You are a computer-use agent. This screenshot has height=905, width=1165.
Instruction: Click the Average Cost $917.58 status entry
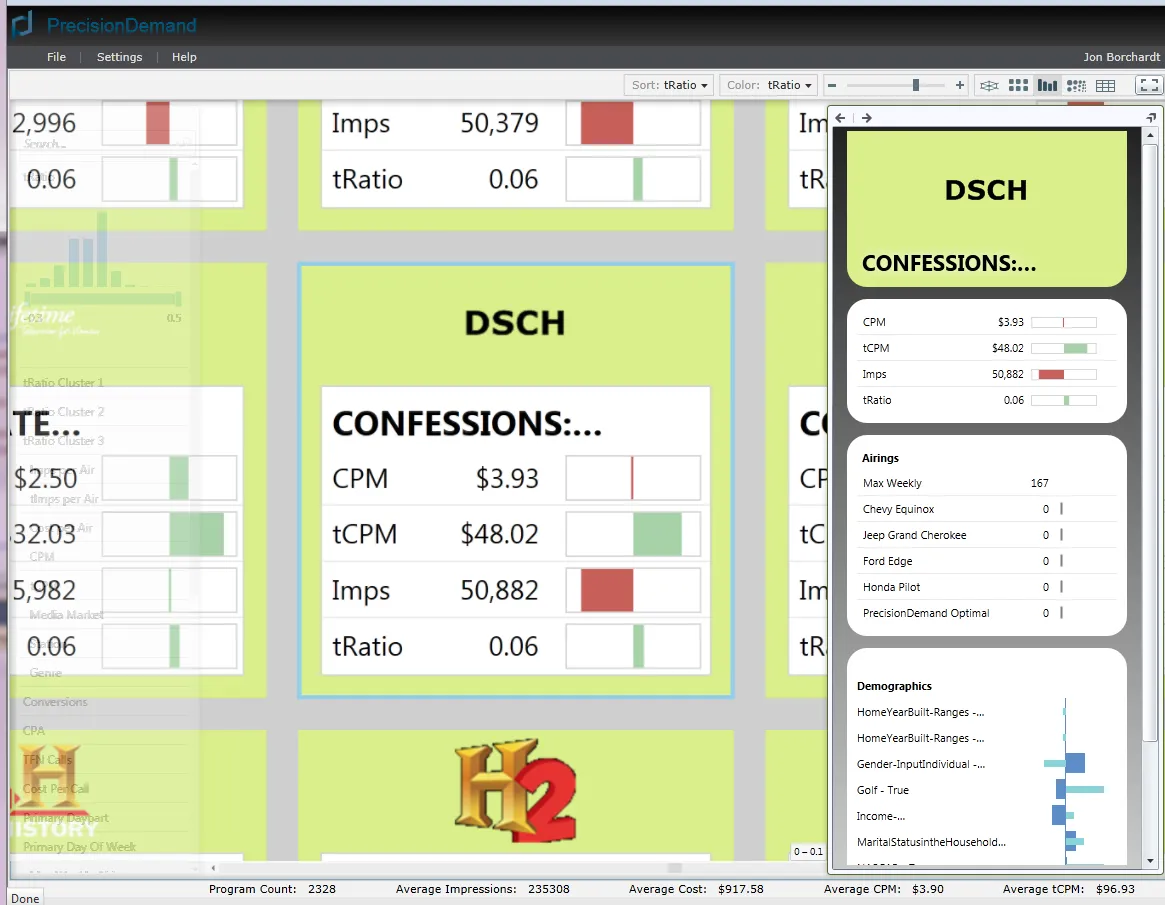pos(695,889)
